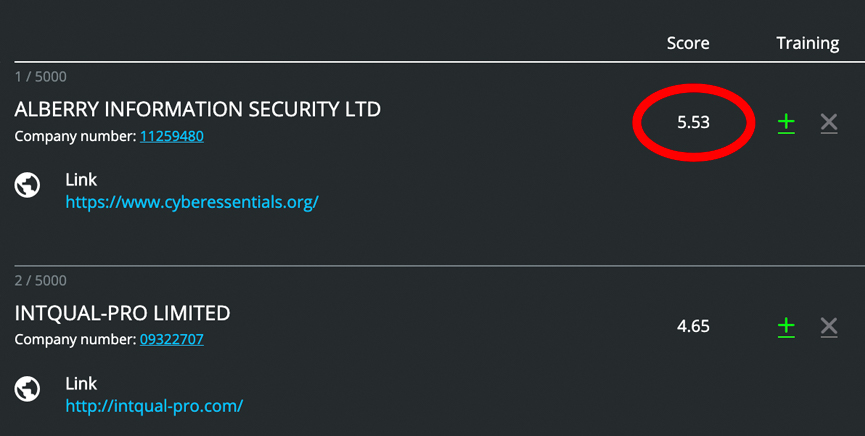
Task: Click green plus for Alberry Information Security
Action: point(786,123)
